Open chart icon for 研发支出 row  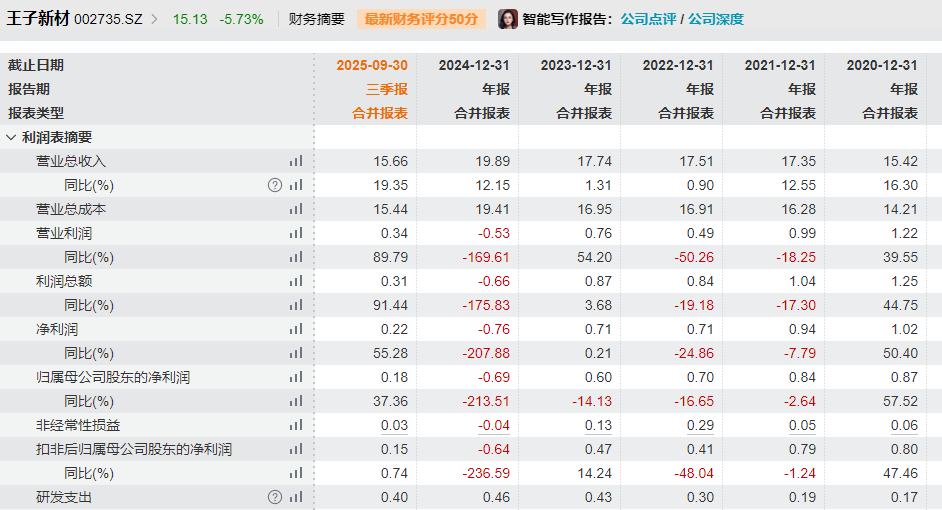tap(296, 497)
